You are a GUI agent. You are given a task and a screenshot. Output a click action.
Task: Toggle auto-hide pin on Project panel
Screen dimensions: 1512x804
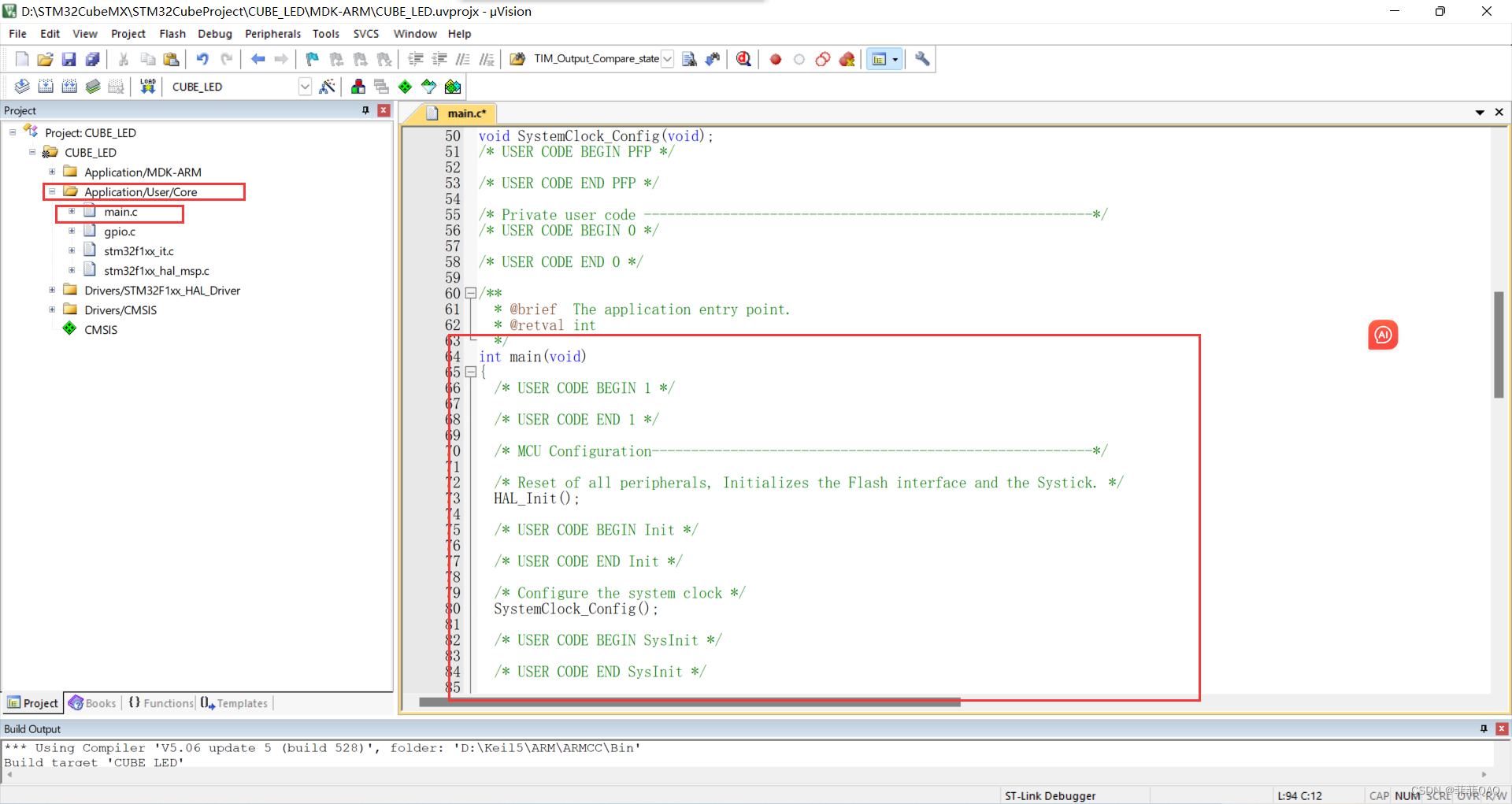[x=365, y=110]
